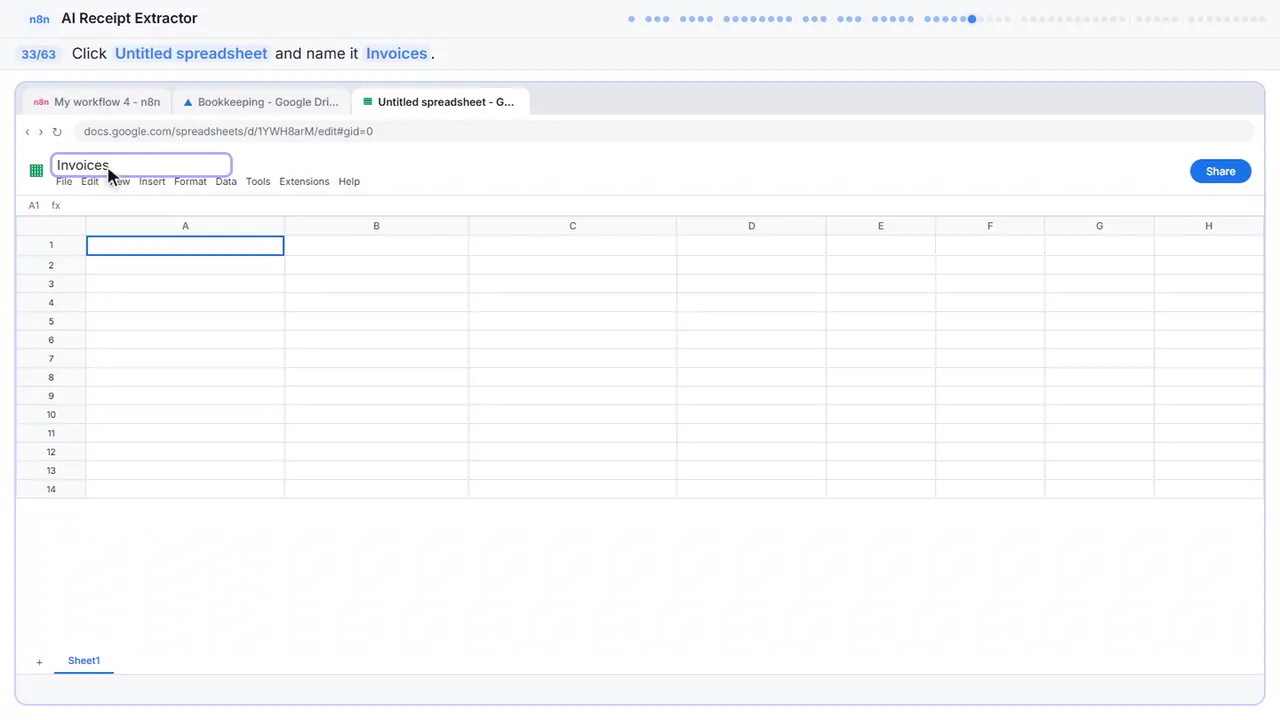
Task: Select the Untitled spreadsheet browser tab
Action: pos(440,102)
